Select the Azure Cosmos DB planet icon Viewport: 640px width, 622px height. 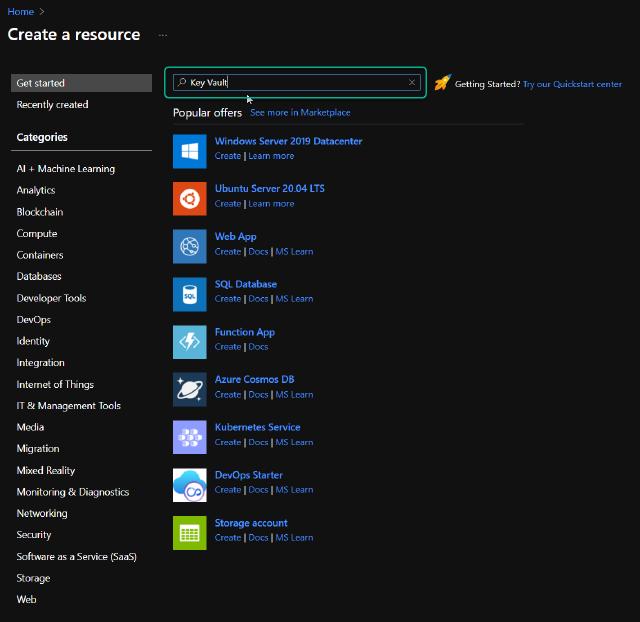[x=189, y=388]
